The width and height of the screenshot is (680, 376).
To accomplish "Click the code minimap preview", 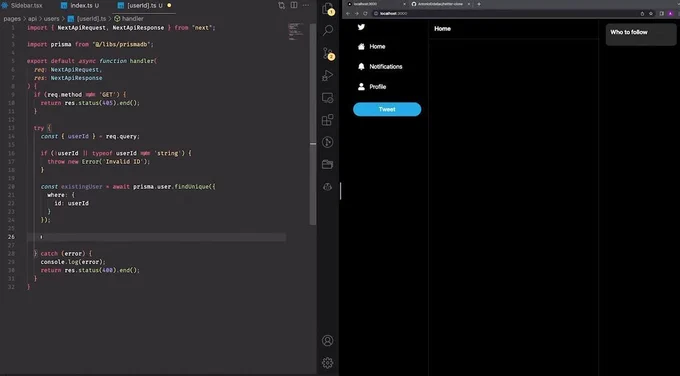I will [296, 31].
